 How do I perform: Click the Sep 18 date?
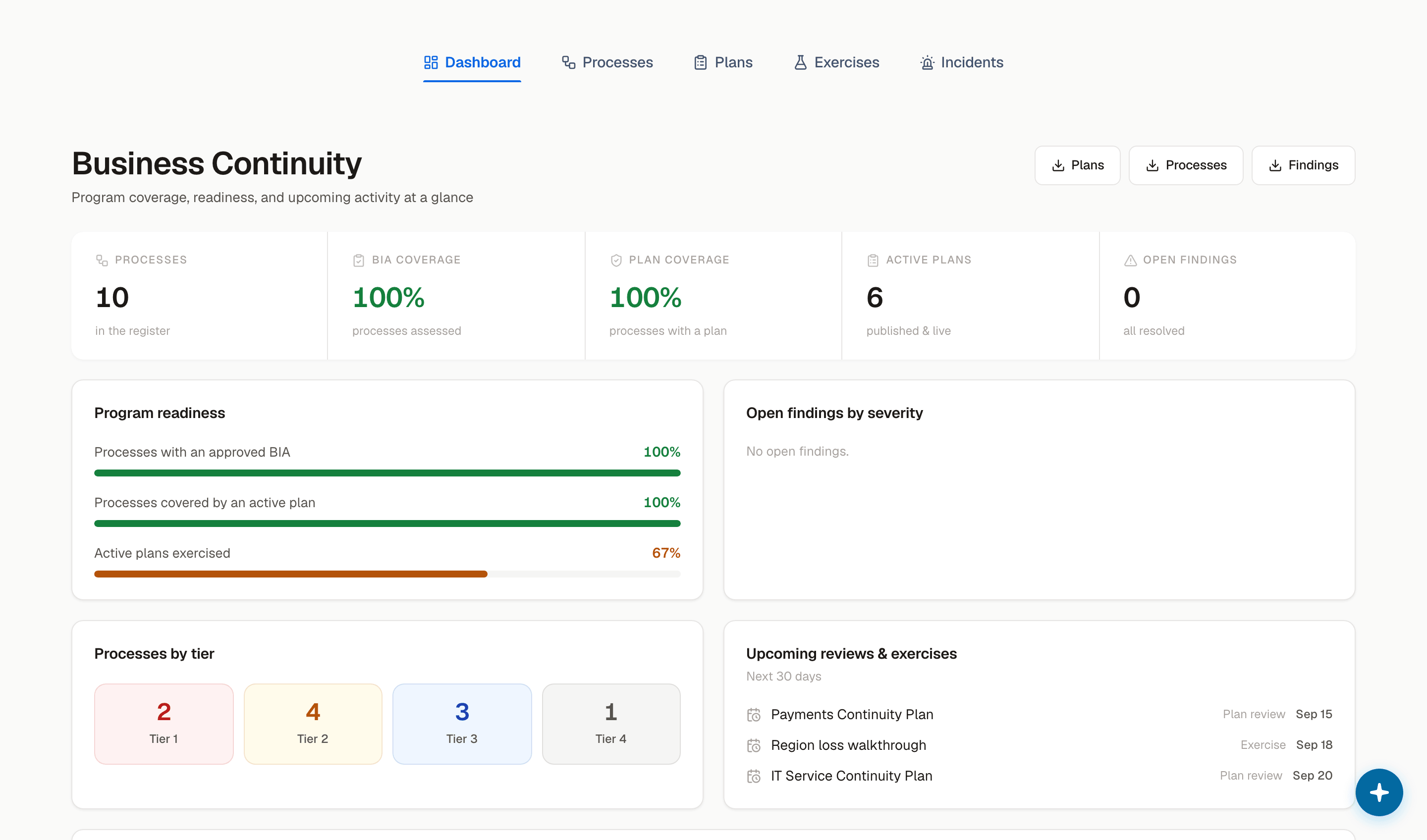[1315, 745]
